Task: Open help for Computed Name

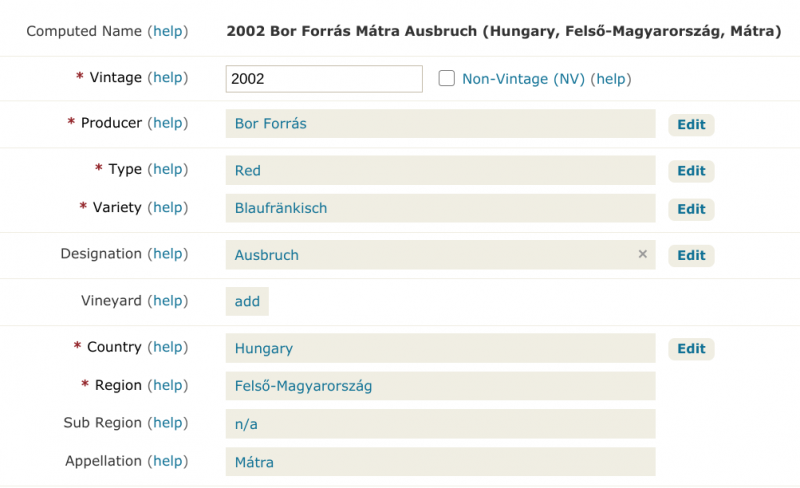Action: [168, 31]
